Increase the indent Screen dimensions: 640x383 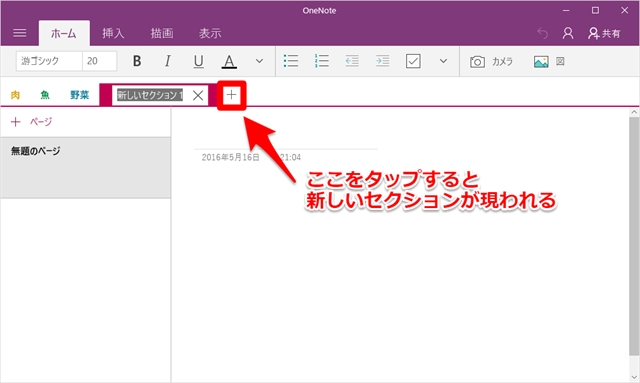(x=382, y=61)
